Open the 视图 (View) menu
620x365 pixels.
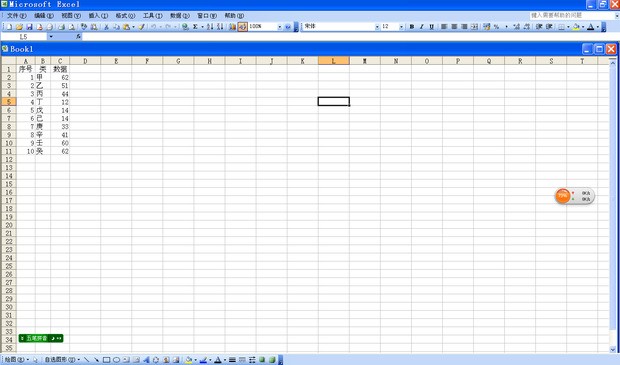coord(71,15)
